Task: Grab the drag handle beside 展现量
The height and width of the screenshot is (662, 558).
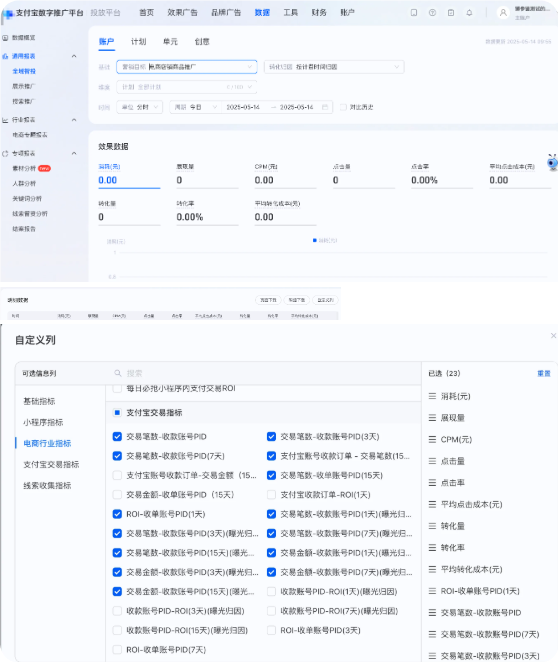Action: coord(432,418)
